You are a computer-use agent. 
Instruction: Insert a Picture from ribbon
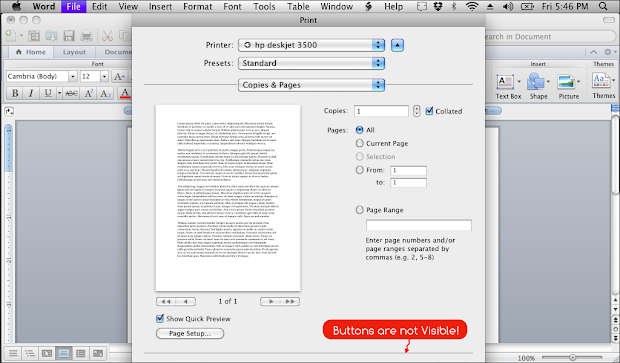coord(569,86)
